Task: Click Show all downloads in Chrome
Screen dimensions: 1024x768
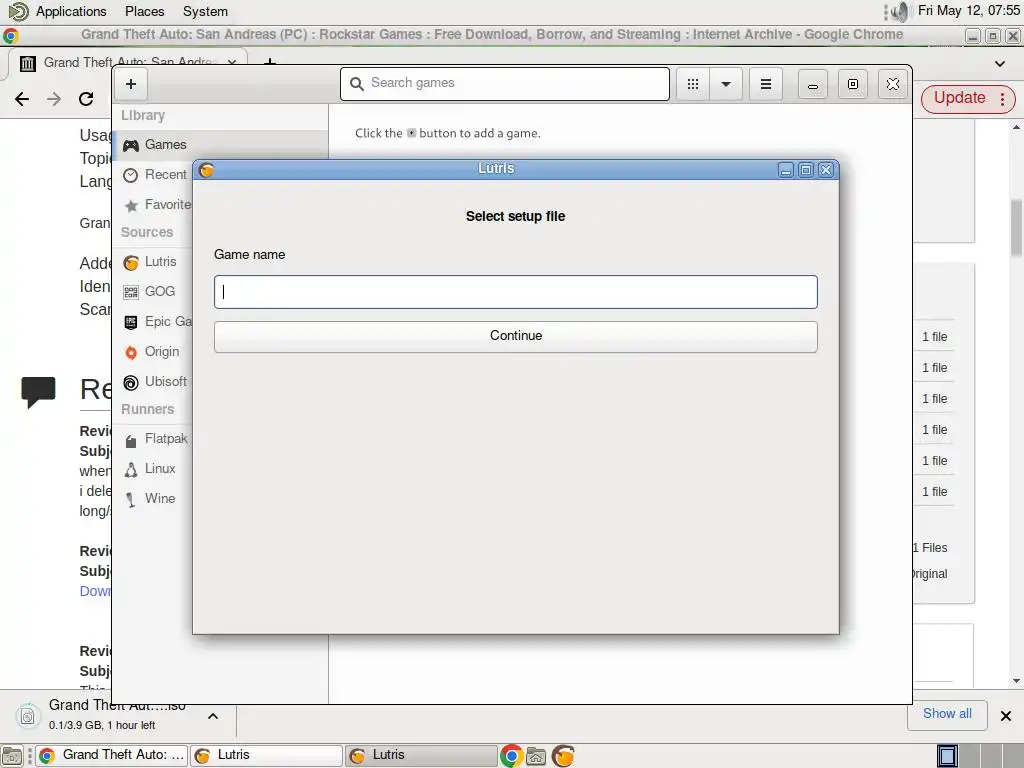Action: point(946,714)
